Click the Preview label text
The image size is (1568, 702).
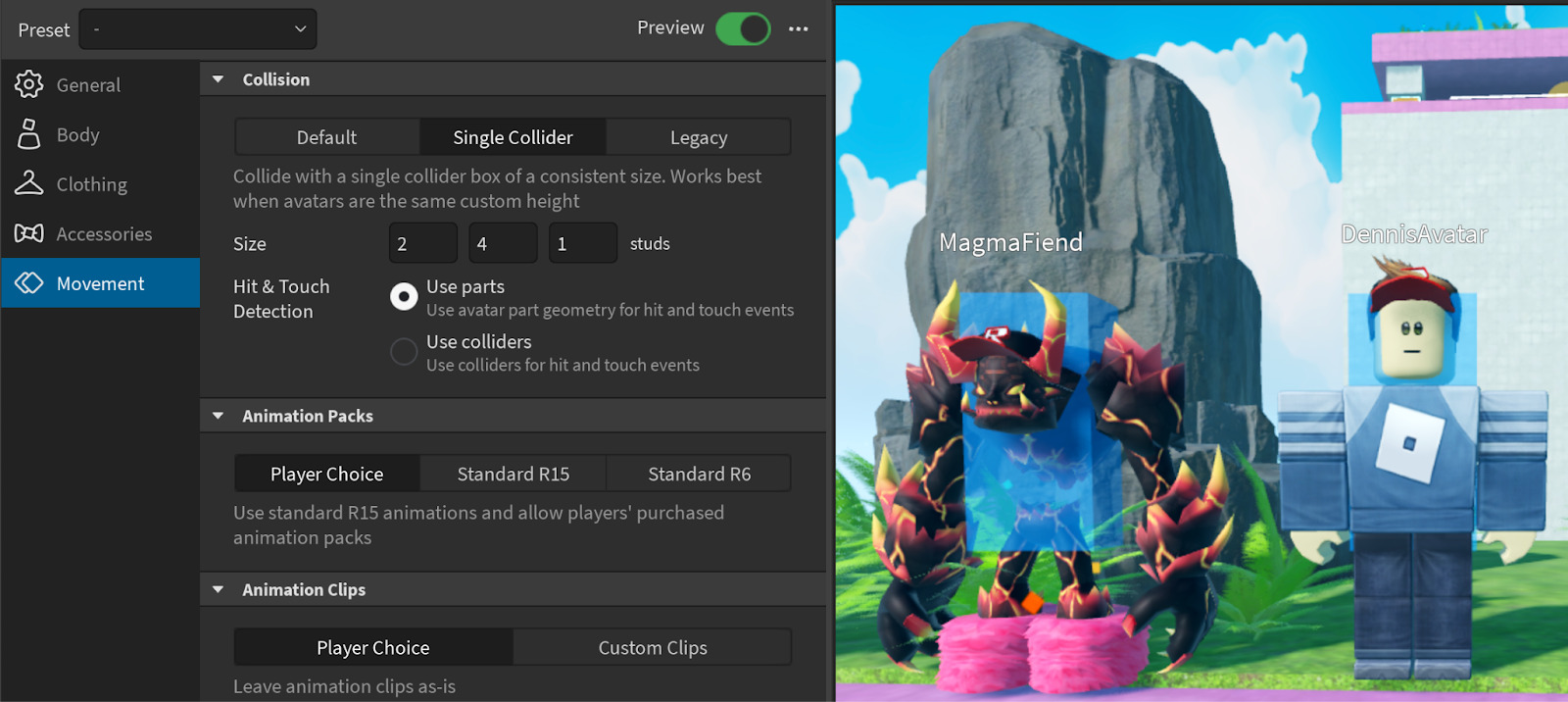[670, 27]
